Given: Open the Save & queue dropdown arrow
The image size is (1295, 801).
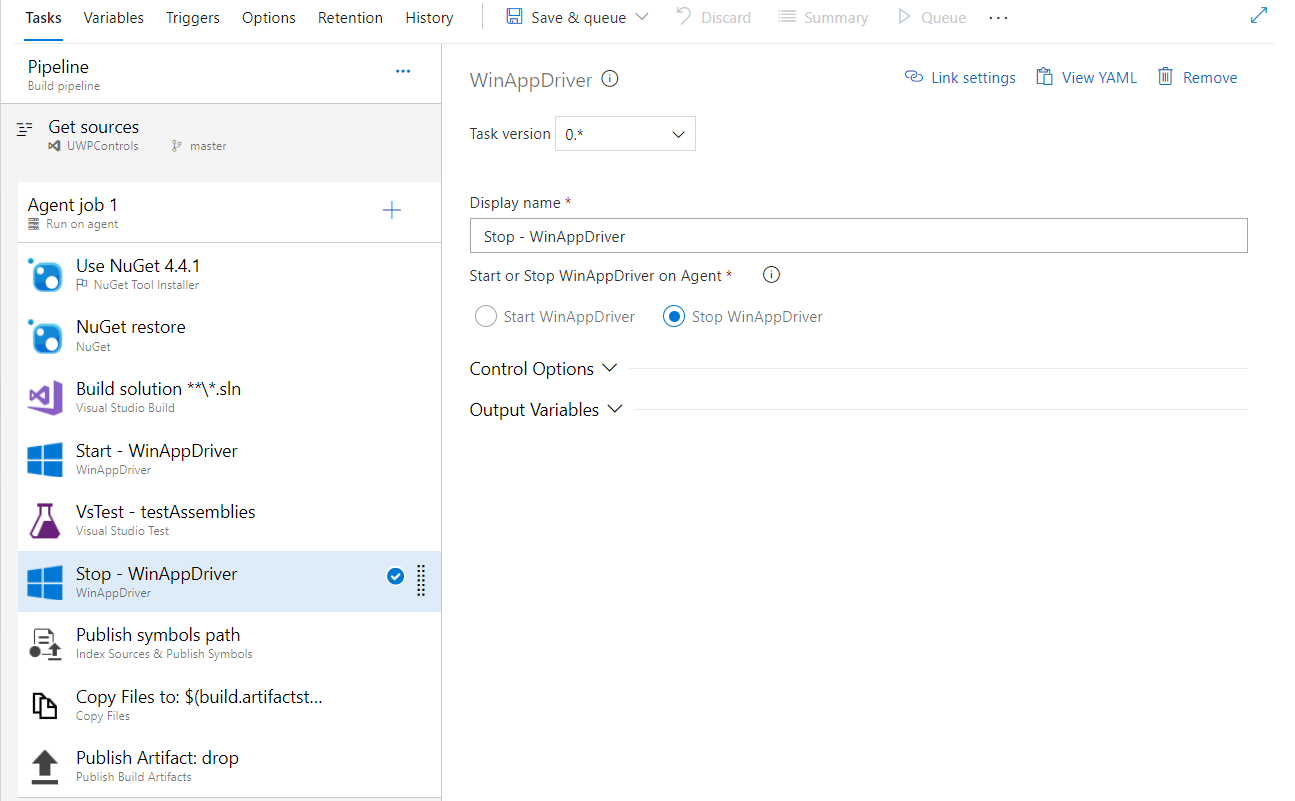Looking at the screenshot, I should click(x=642, y=17).
